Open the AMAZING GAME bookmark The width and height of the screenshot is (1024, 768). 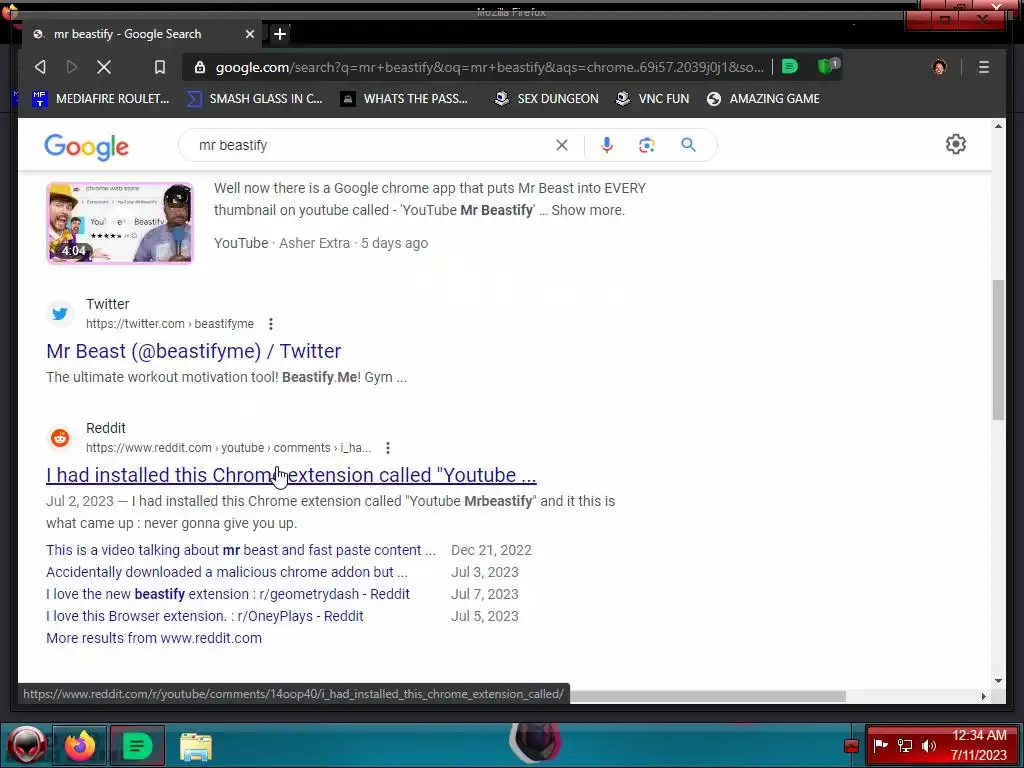click(x=763, y=99)
